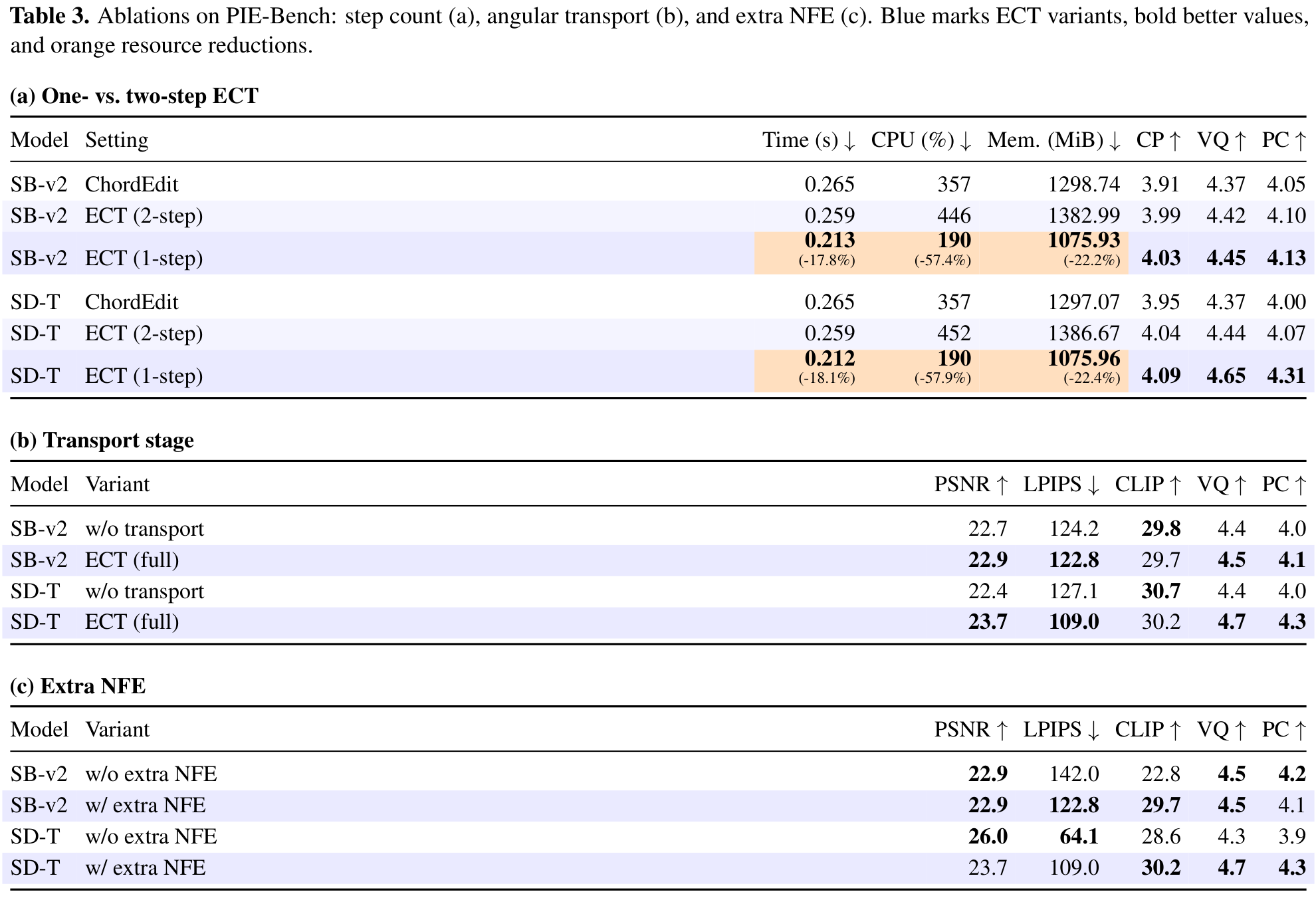Screen dimensions: 1316x904
Task: Click the LPIPS value 127.1
Action: pyautogui.click(x=1074, y=591)
